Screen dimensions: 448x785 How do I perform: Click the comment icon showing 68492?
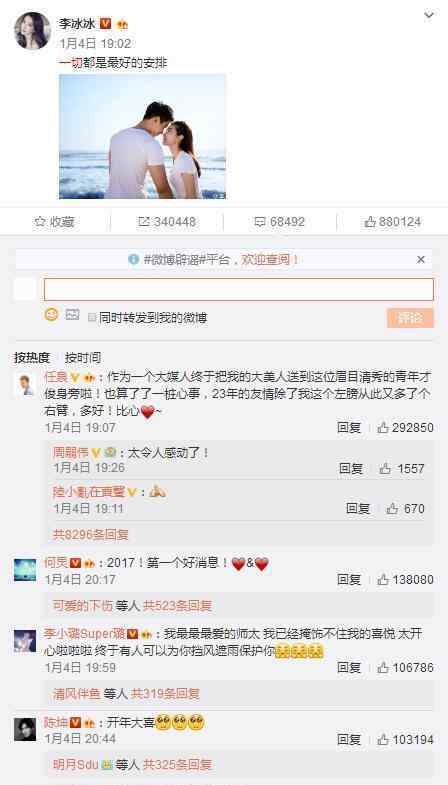pyautogui.click(x=279, y=222)
